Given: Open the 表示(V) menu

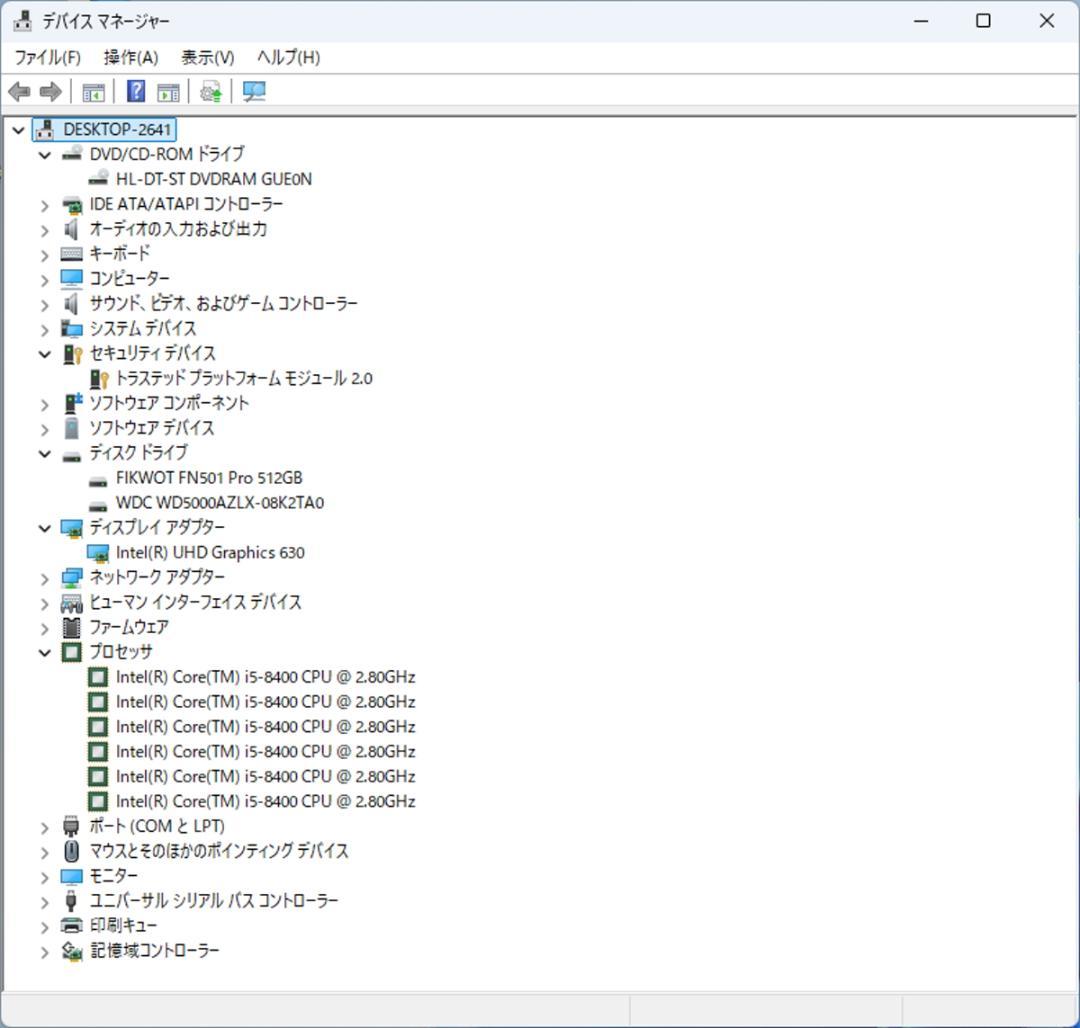Looking at the screenshot, I should (x=206, y=57).
